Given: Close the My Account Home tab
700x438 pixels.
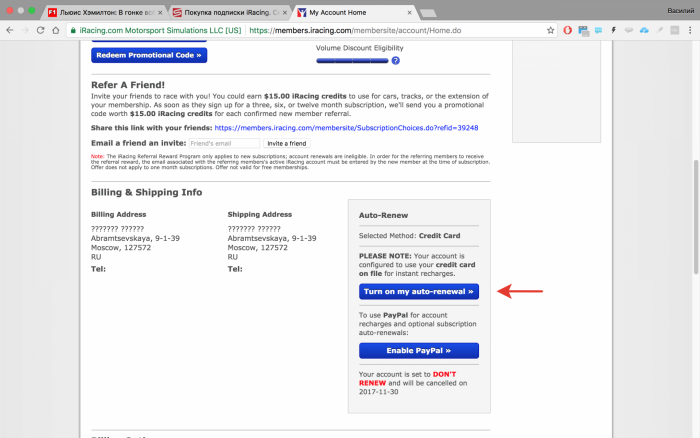Looking at the screenshot, I should [x=408, y=11].
